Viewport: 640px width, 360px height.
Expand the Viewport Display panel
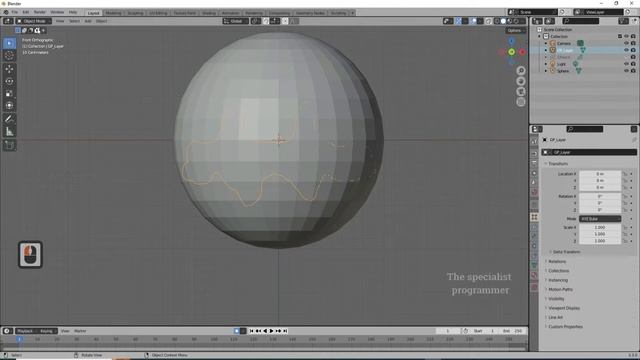tap(564, 308)
